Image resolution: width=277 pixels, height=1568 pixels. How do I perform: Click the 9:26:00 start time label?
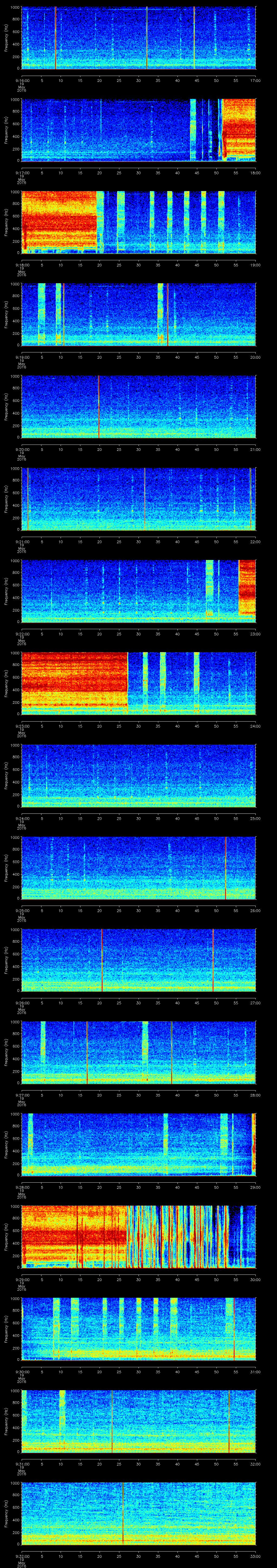click(x=22, y=1003)
